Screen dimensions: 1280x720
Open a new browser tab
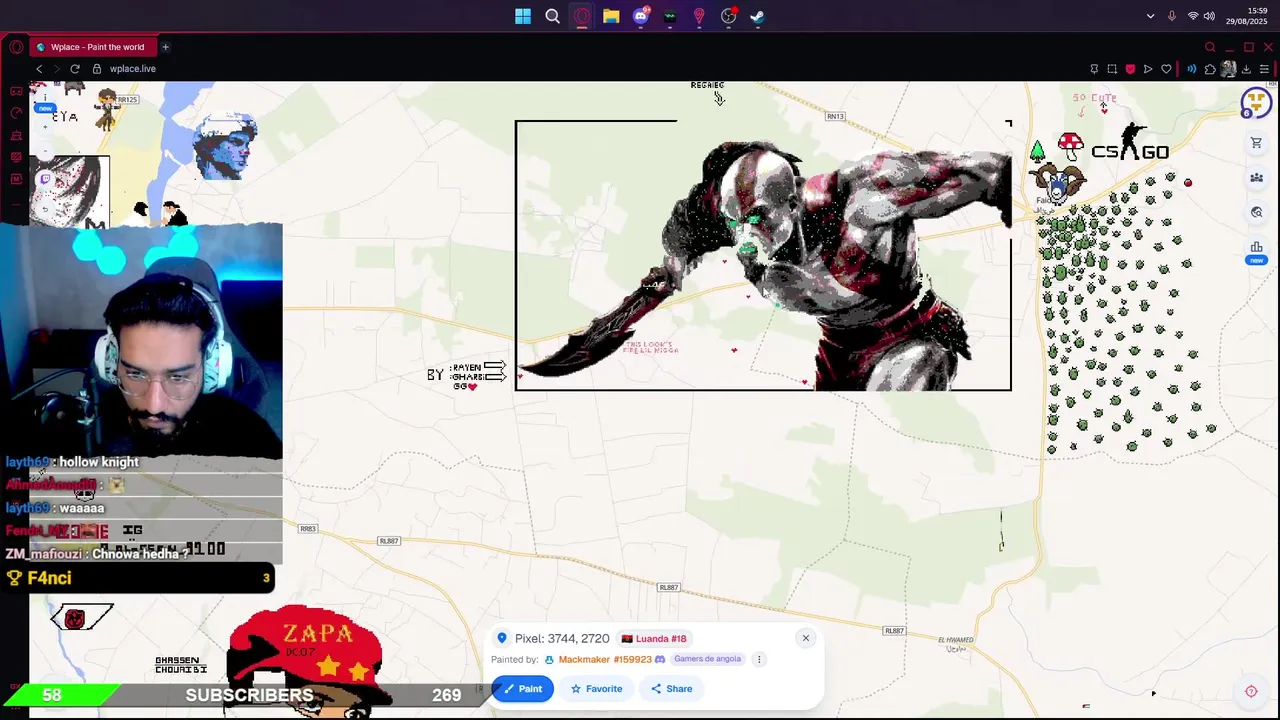[x=165, y=47]
